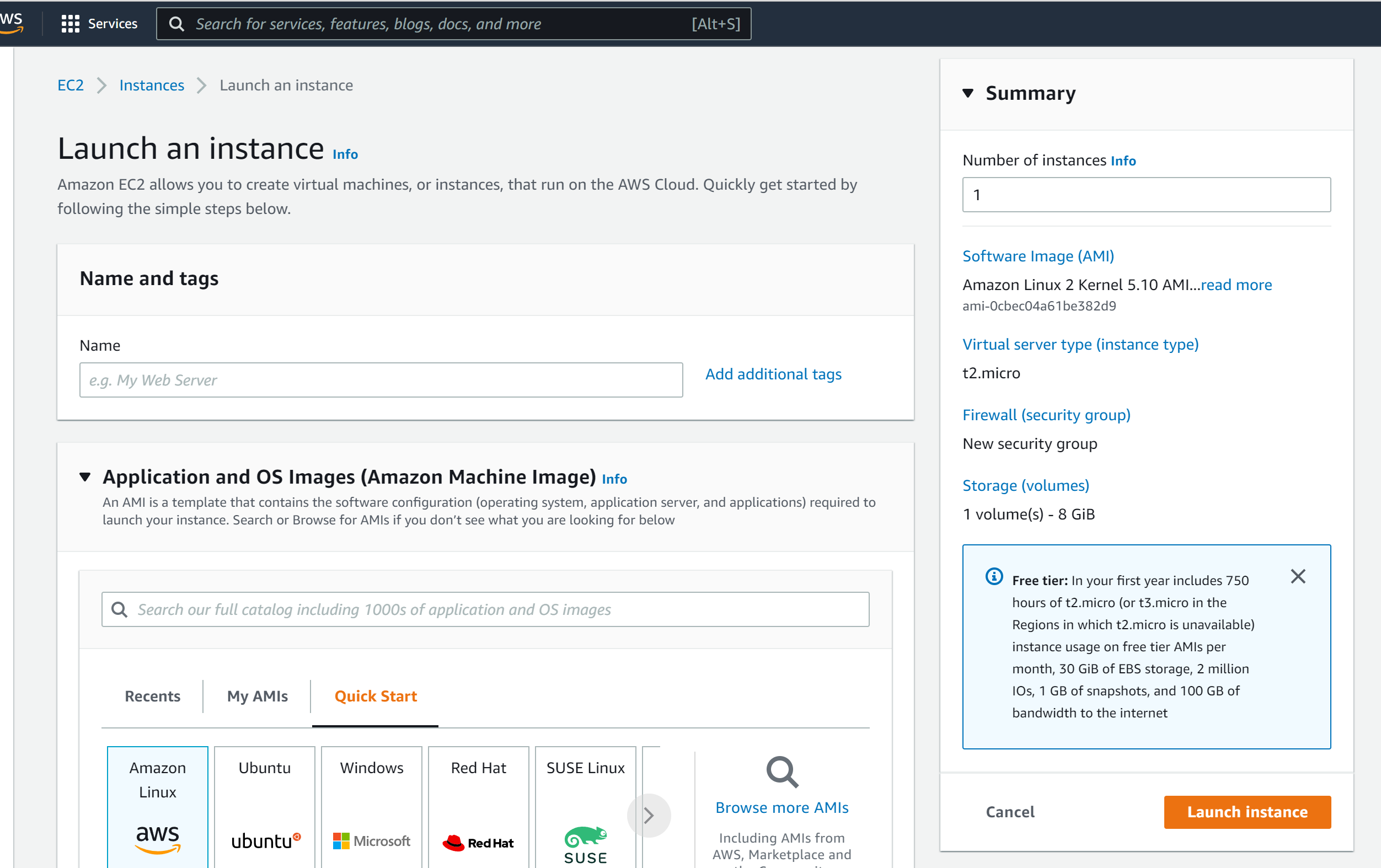Click the info icon in Free tier notice

pos(994,576)
